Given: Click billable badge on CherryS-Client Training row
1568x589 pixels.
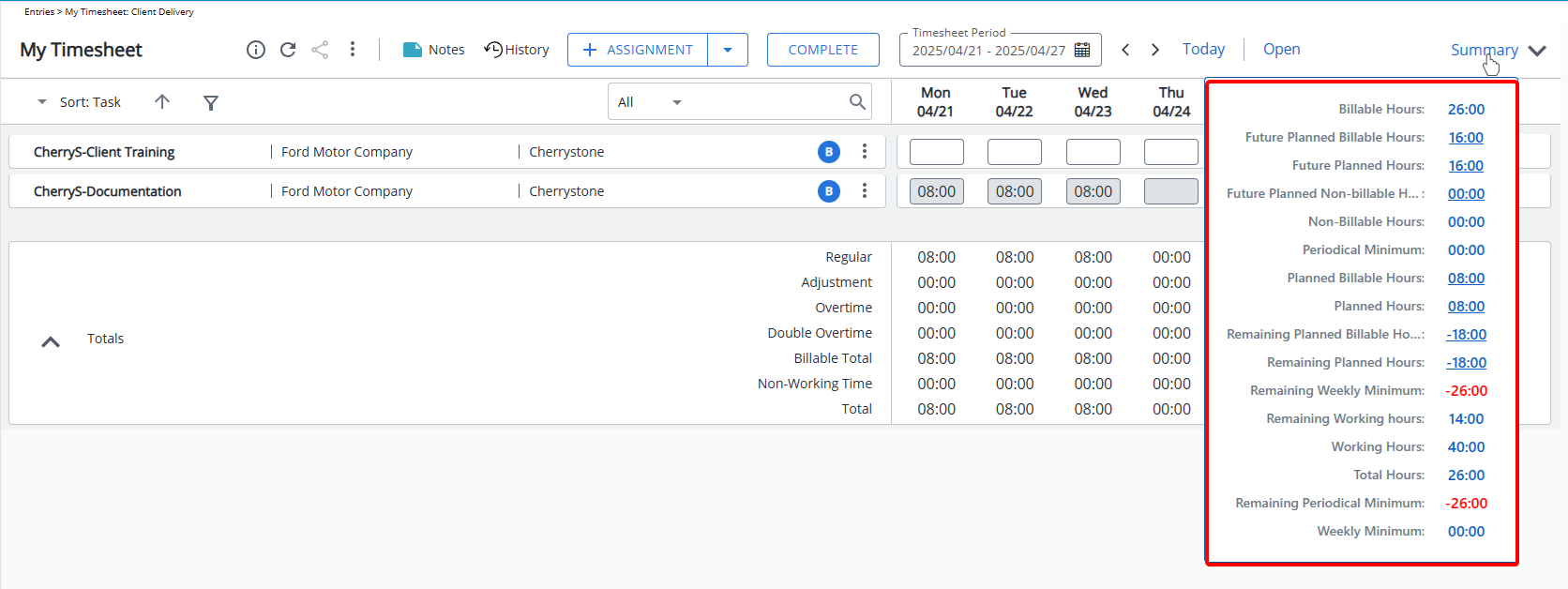Looking at the screenshot, I should pyautogui.click(x=829, y=152).
